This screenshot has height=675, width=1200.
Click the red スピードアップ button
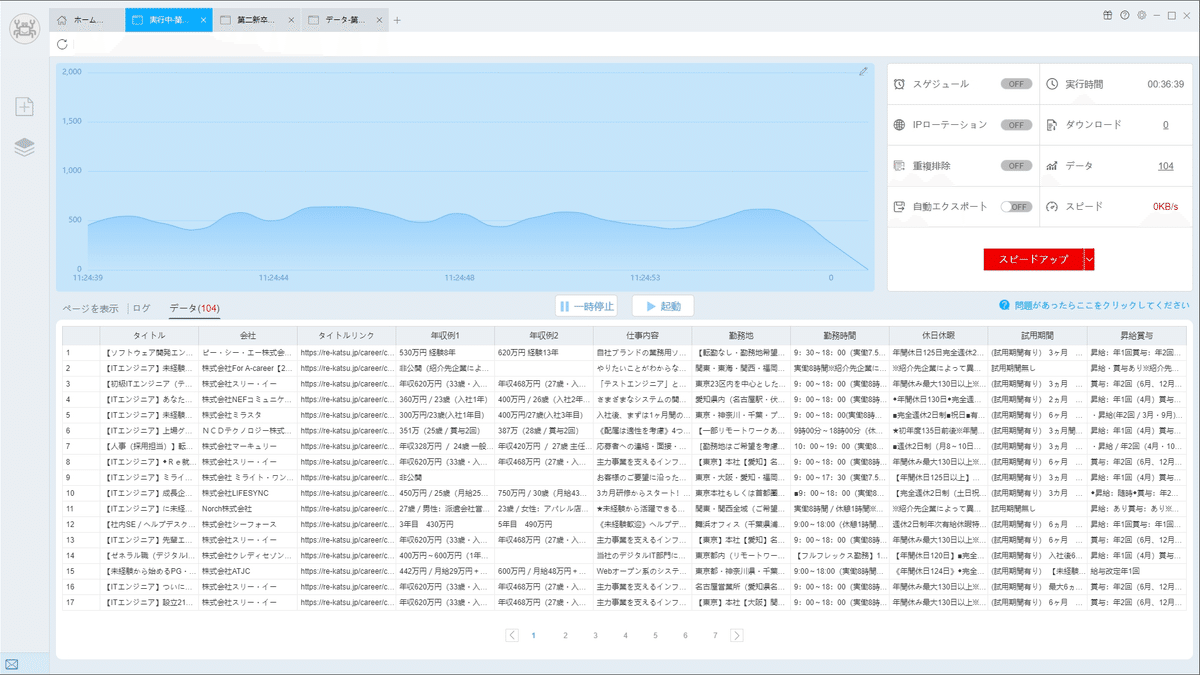1034,259
